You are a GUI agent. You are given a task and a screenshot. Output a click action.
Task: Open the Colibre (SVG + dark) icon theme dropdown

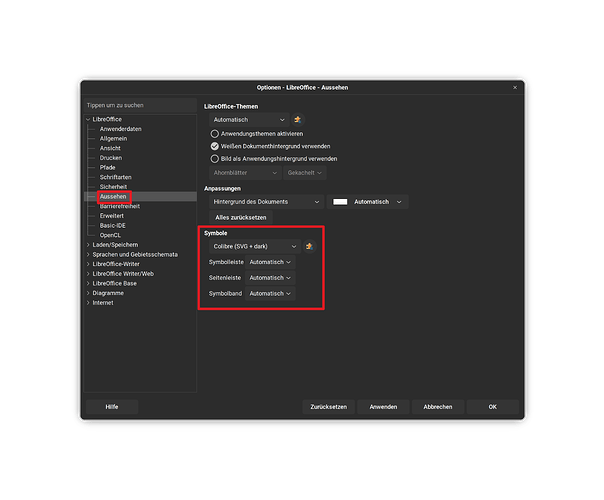(x=254, y=246)
